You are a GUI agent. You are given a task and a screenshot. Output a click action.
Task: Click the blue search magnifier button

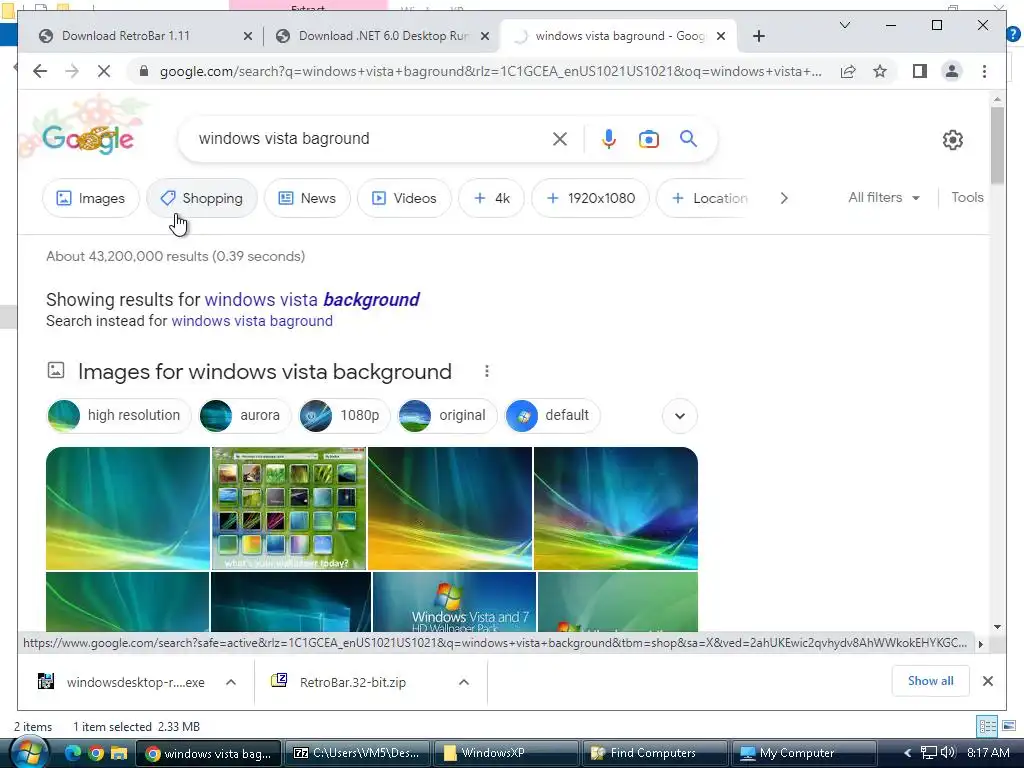click(688, 138)
